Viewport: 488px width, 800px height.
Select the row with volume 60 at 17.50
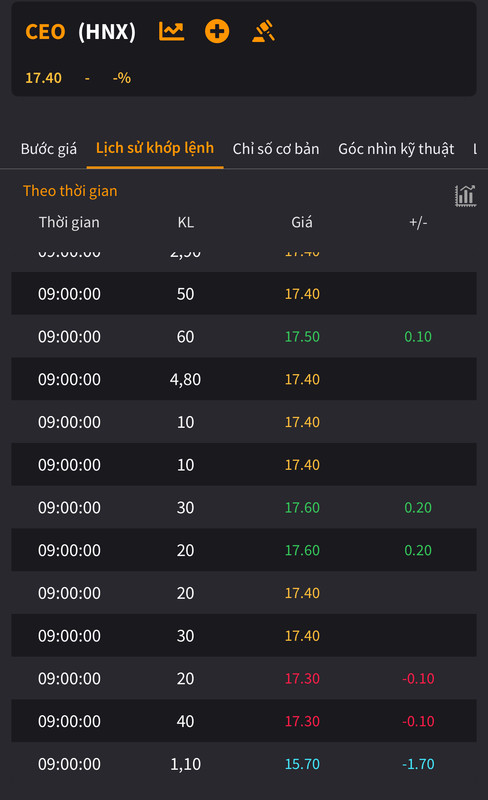coord(244,336)
